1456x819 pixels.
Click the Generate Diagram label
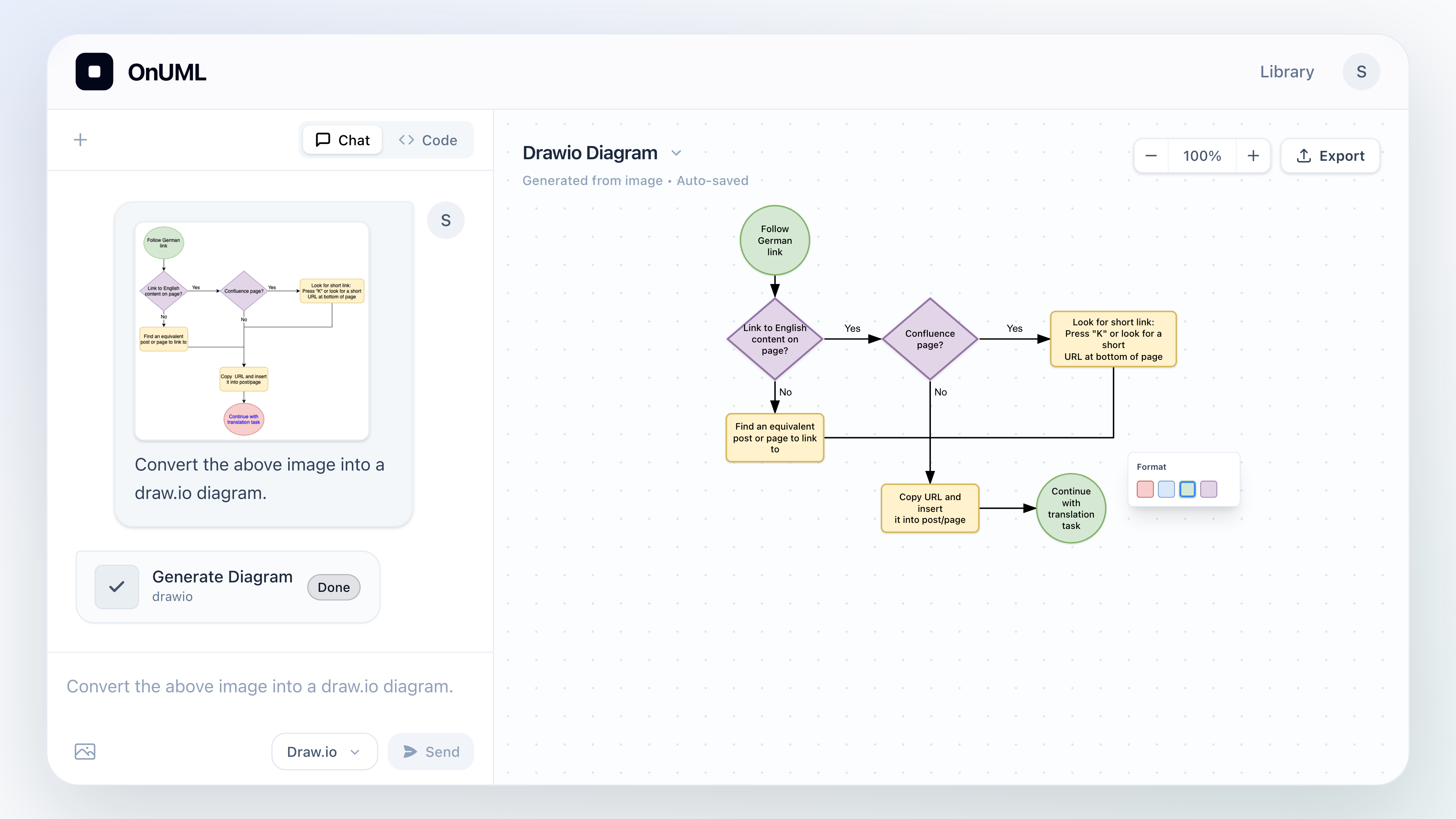point(222,576)
